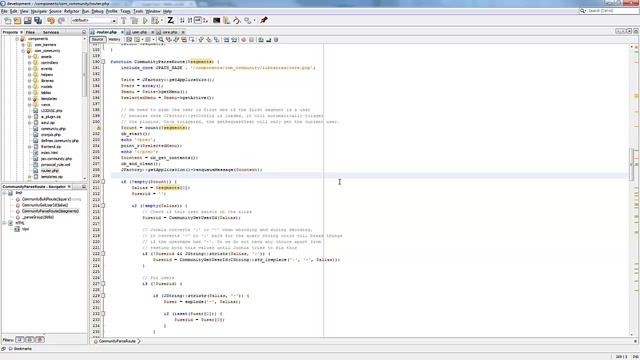Click the Save All toolbar icon
This screenshot has height=360, width=640.
point(38,20)
